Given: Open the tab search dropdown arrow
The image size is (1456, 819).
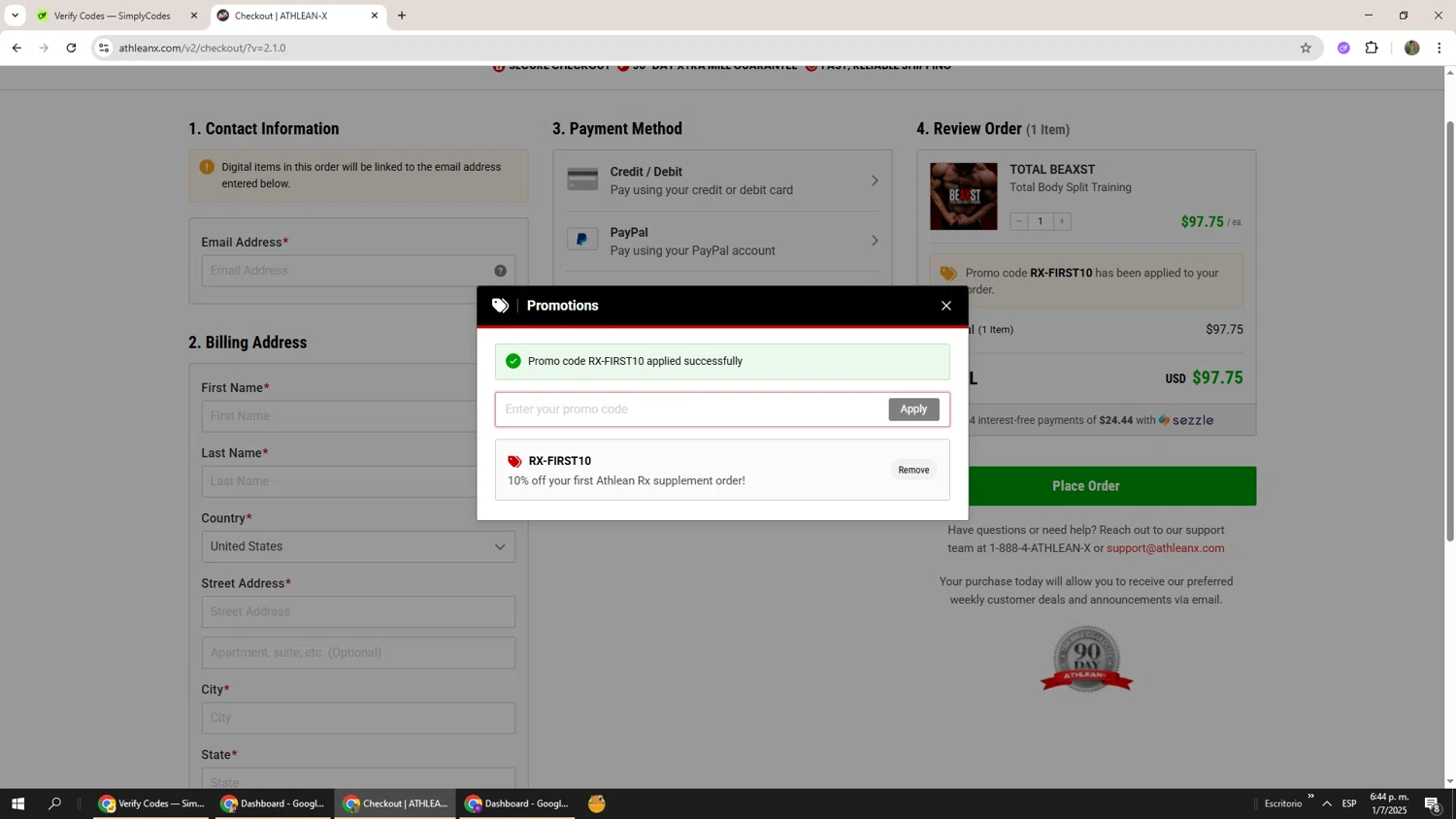Looking at the screenshot, I should pyautogui.click(x=15, y=16).
